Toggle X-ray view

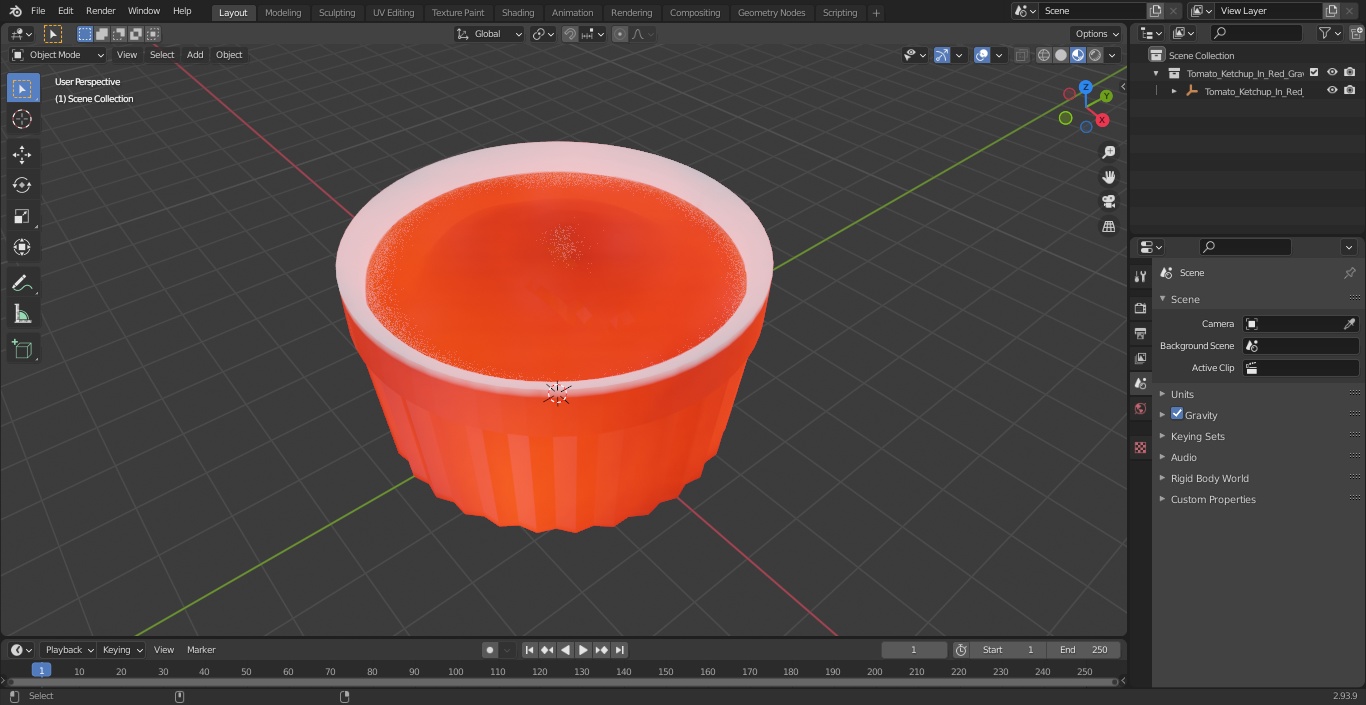point(1021,55)
